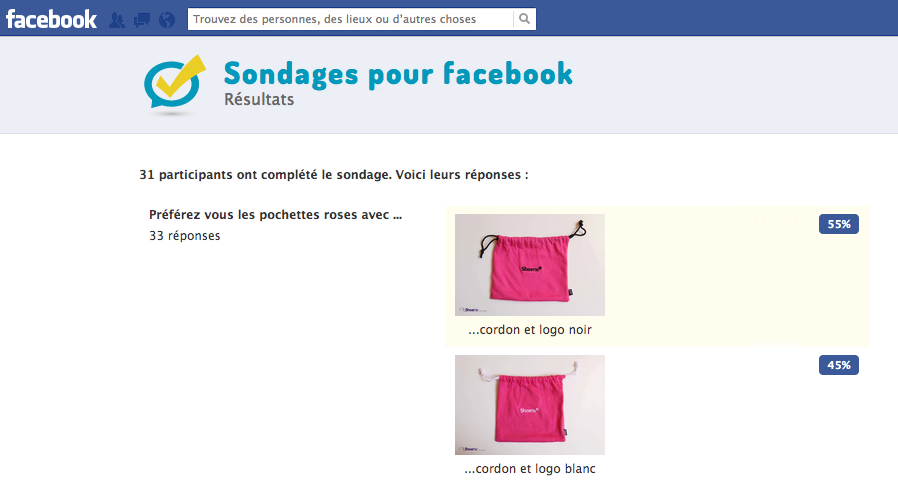
Task: Open the friend requests icon
Action: point(117,20)
